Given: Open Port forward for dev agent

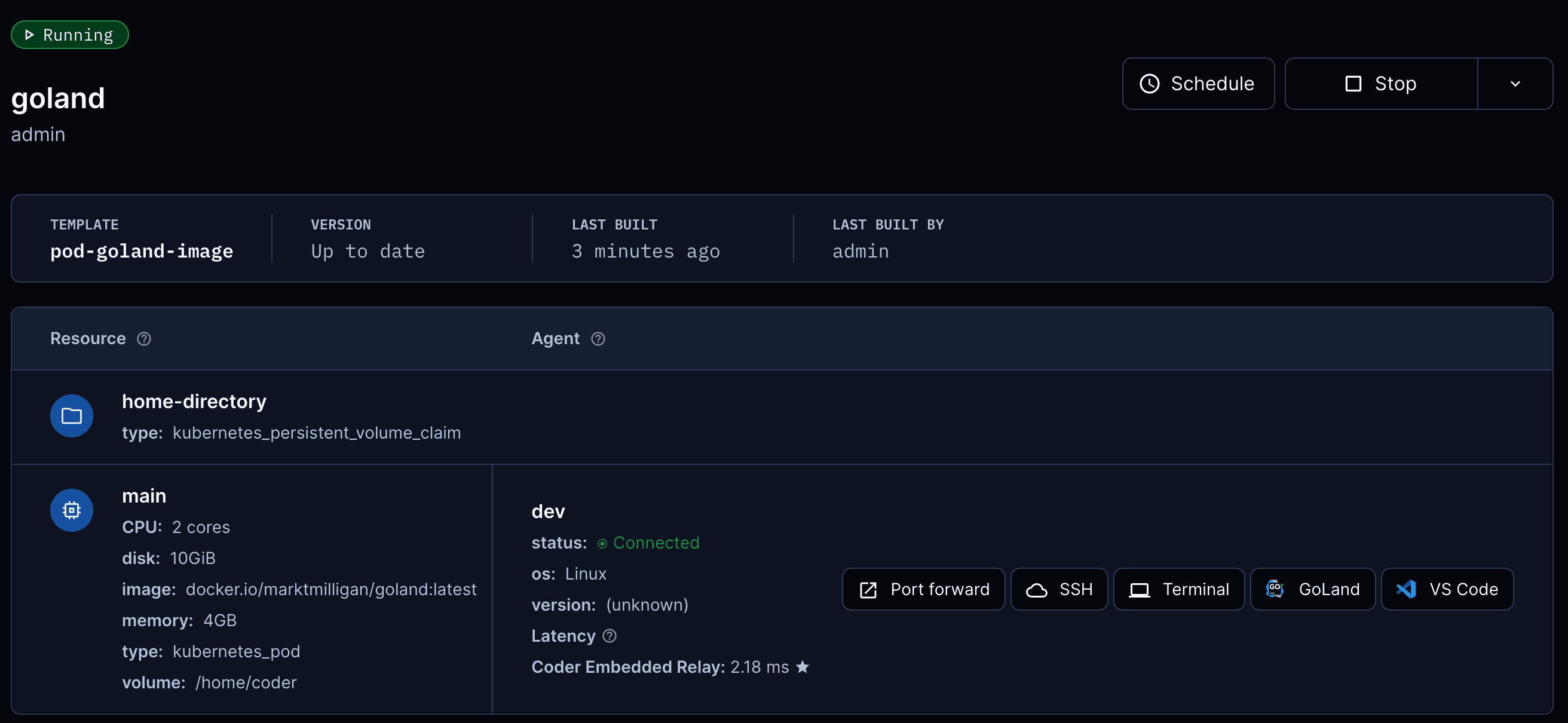Looking at the screenshot, I should tap(923, 589).
